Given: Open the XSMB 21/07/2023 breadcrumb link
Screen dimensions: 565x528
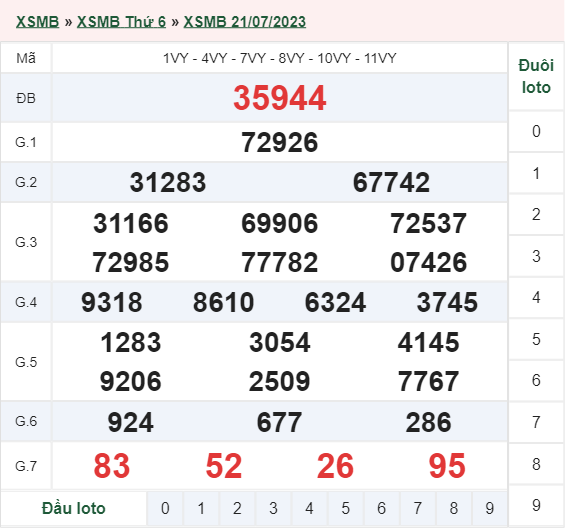Looking at the screenshot, I should coord(245,22).
